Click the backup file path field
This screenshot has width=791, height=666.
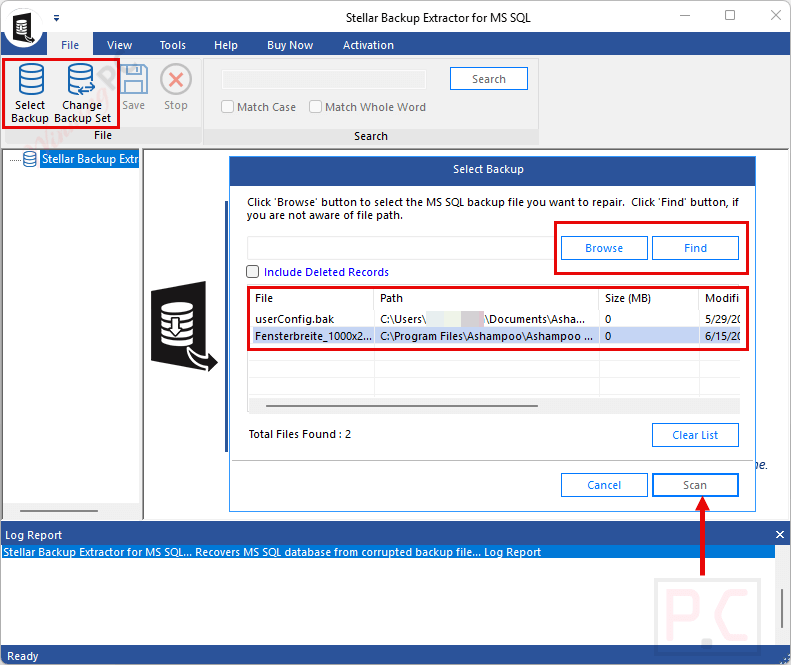point(402,248)
